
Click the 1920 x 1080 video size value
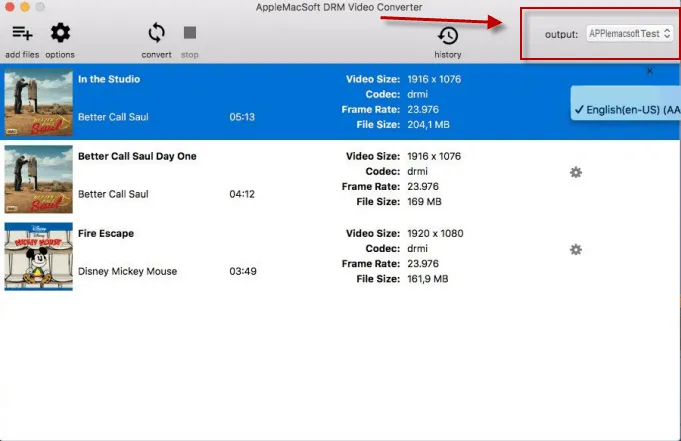[434, 233]
